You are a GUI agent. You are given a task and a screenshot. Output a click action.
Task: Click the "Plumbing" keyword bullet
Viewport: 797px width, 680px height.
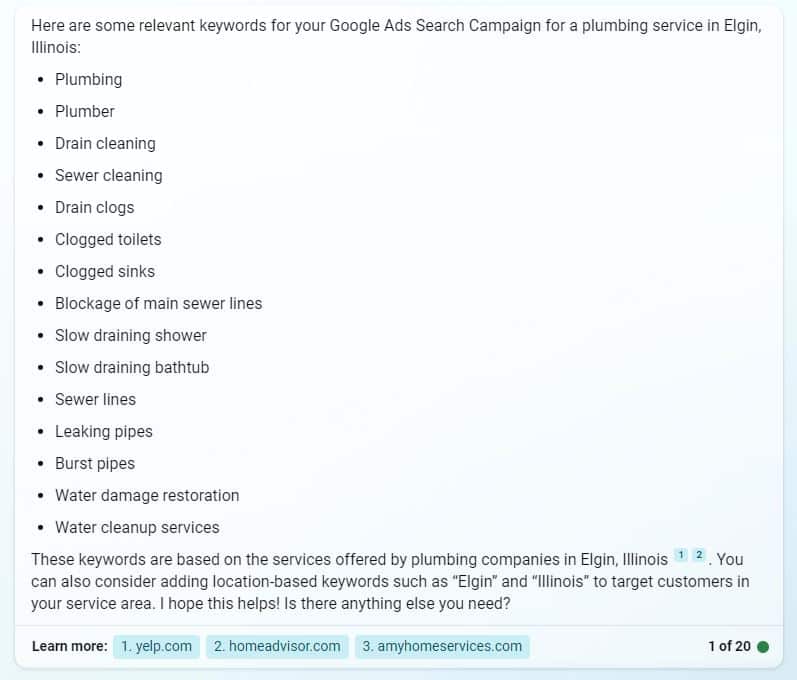tap(88, 79)
